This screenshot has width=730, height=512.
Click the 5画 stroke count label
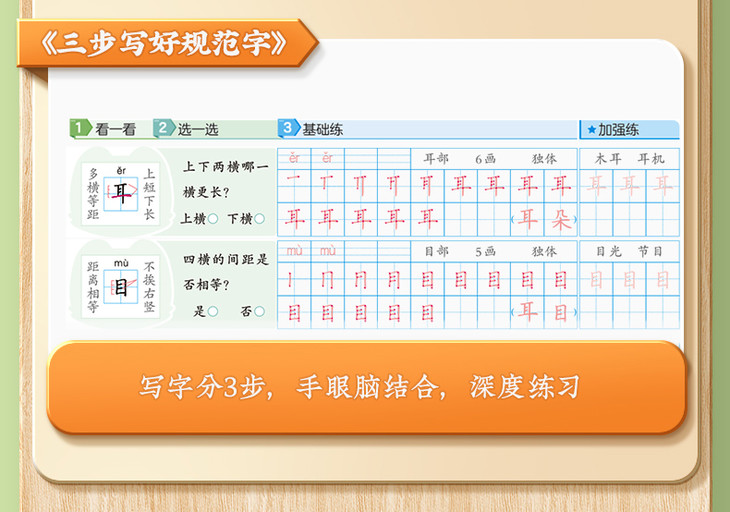coord(486,252)
